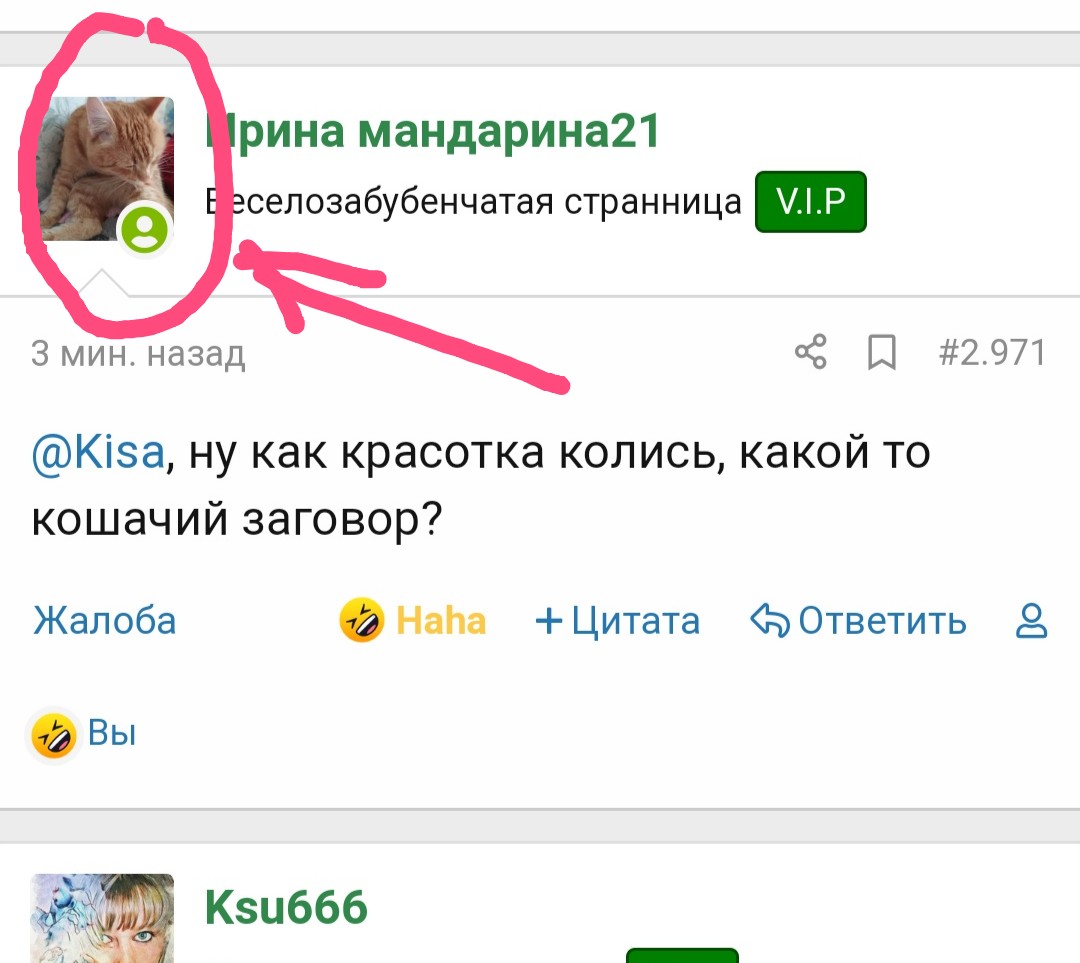Click the Жалоба report link
This screenshot has width=1080, height=963.
click(x=105, y=620)
